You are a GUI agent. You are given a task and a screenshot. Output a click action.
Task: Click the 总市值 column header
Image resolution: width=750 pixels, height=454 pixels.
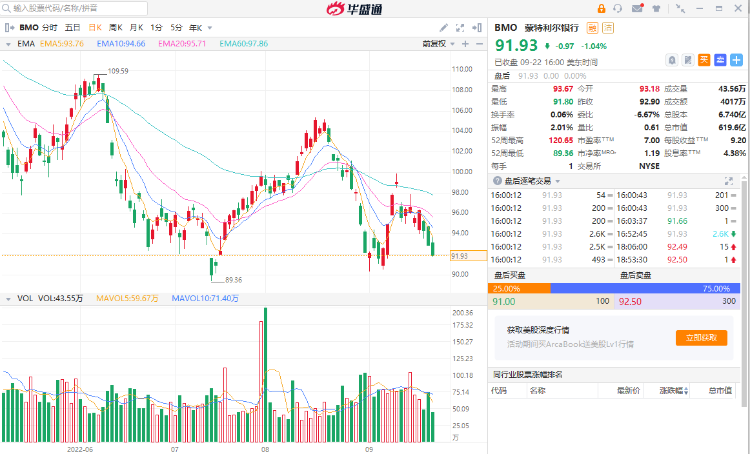720,390
